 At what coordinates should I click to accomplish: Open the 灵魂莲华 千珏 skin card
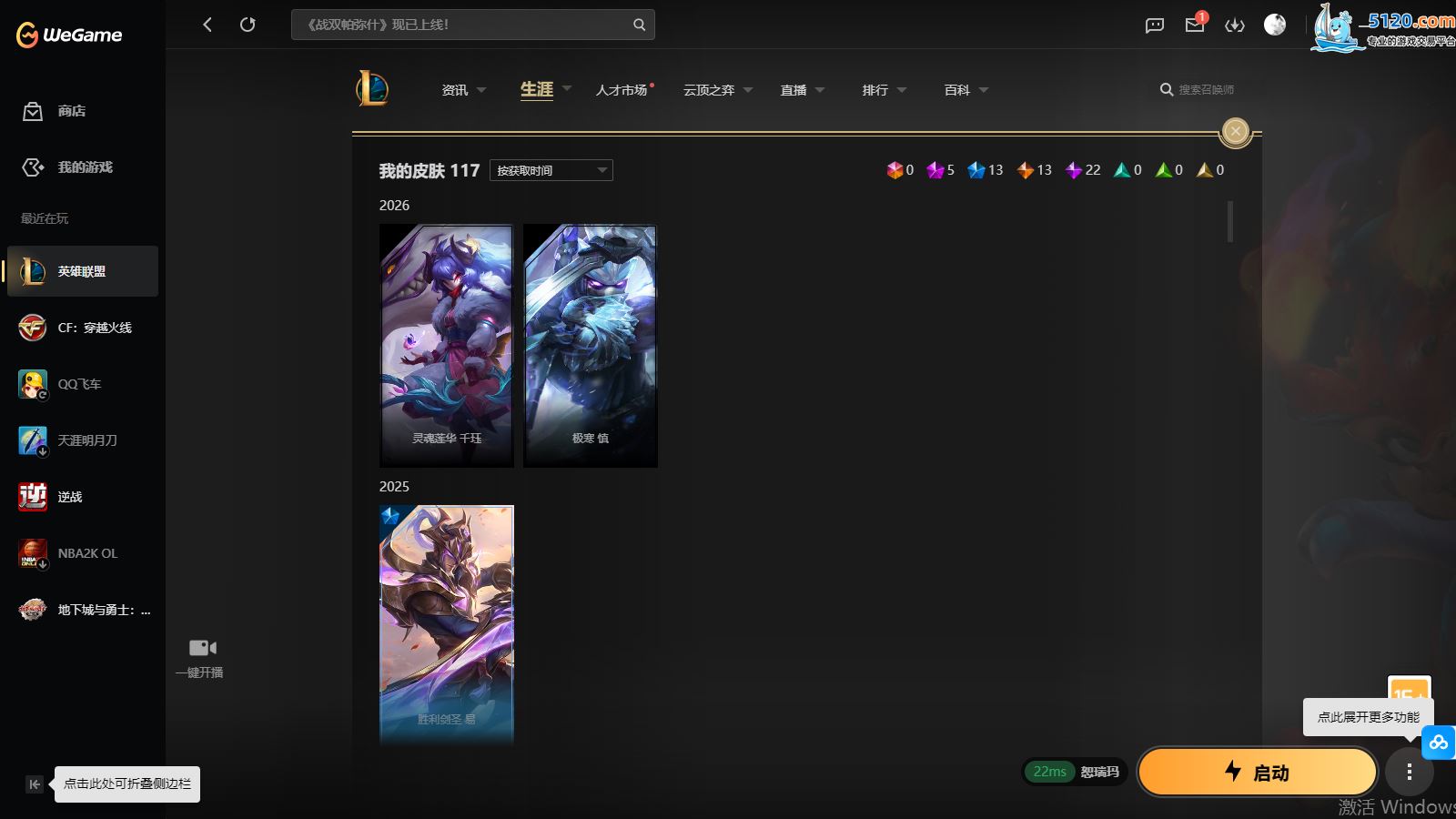447,346
